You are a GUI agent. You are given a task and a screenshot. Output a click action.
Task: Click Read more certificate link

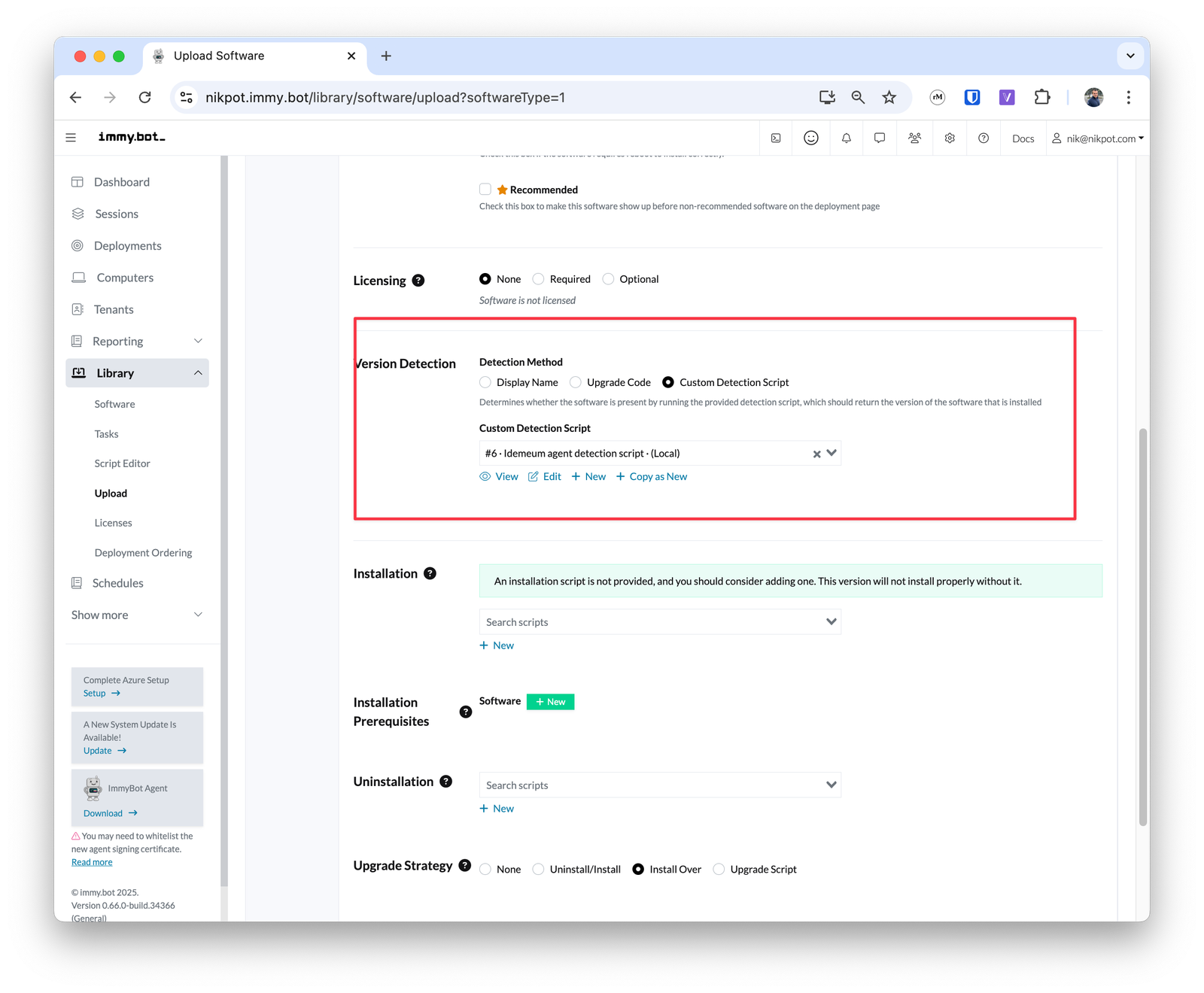(x=92, y=862)
